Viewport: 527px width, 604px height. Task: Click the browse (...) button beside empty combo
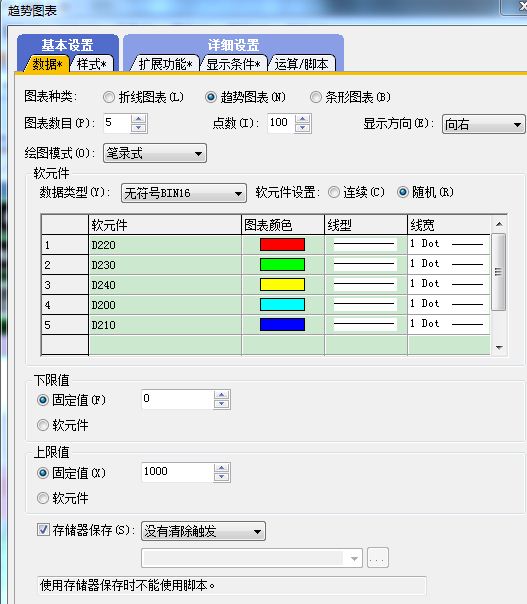tap(378, 558)
